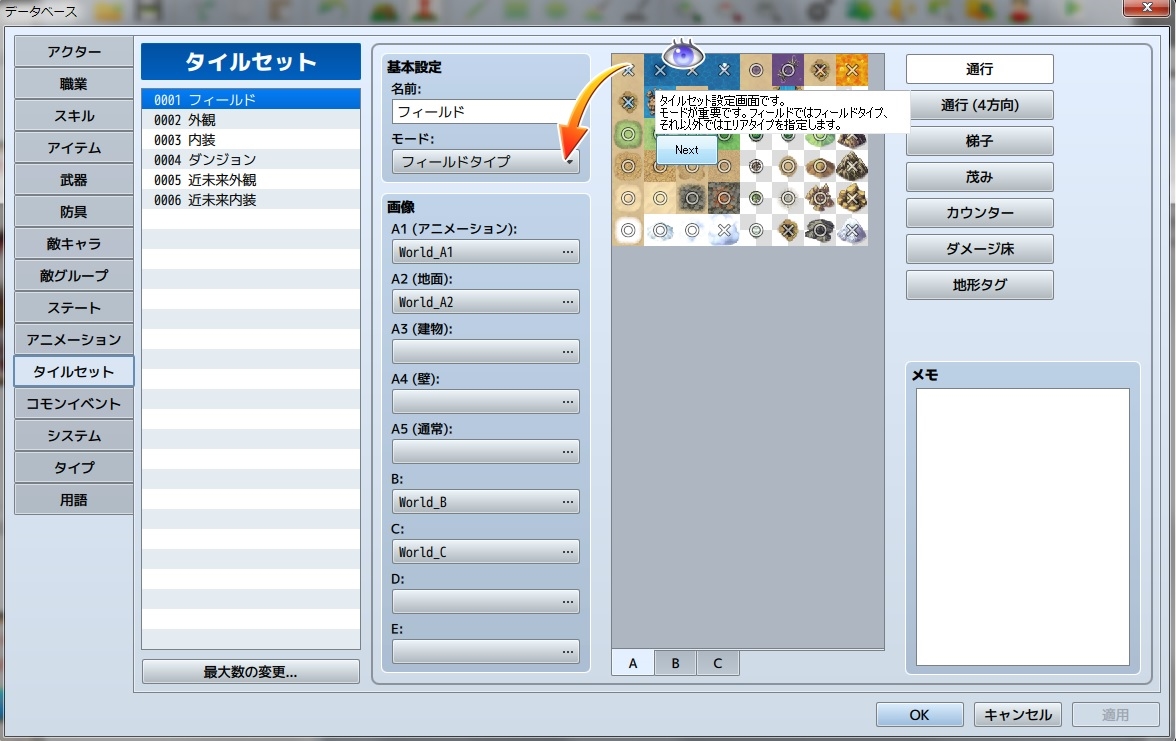This screenshot has height=741, width=1176.
Task: Show tileset page B tab
Action: pos(675,663)
